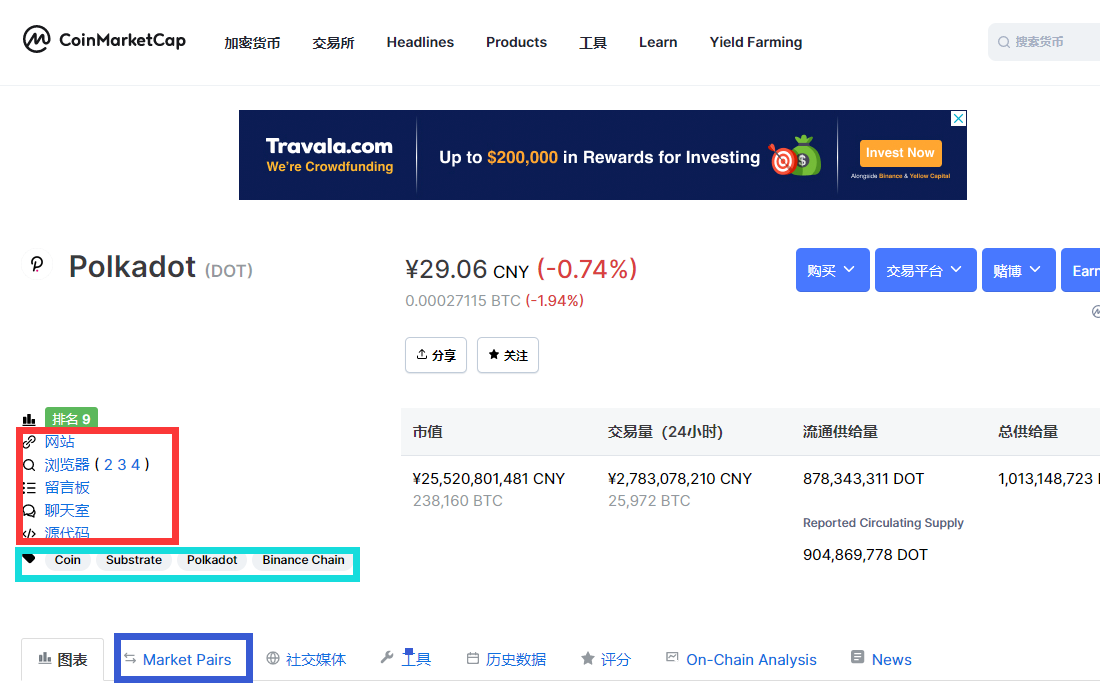Image resolution: width=1100 pixels, height=698 pixels.
Task: Open the Yield Farming menu
Action: click(x=756, y=42)
